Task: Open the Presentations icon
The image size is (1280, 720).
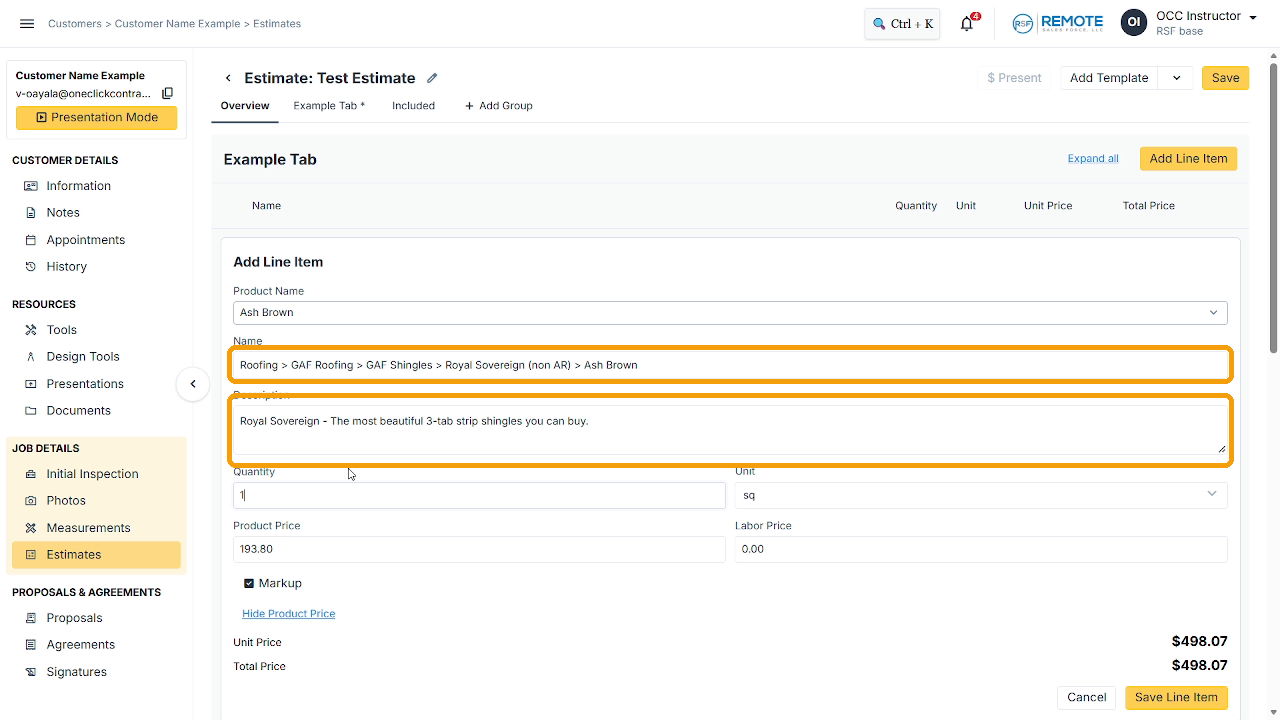Action: (x=30, y=384)
